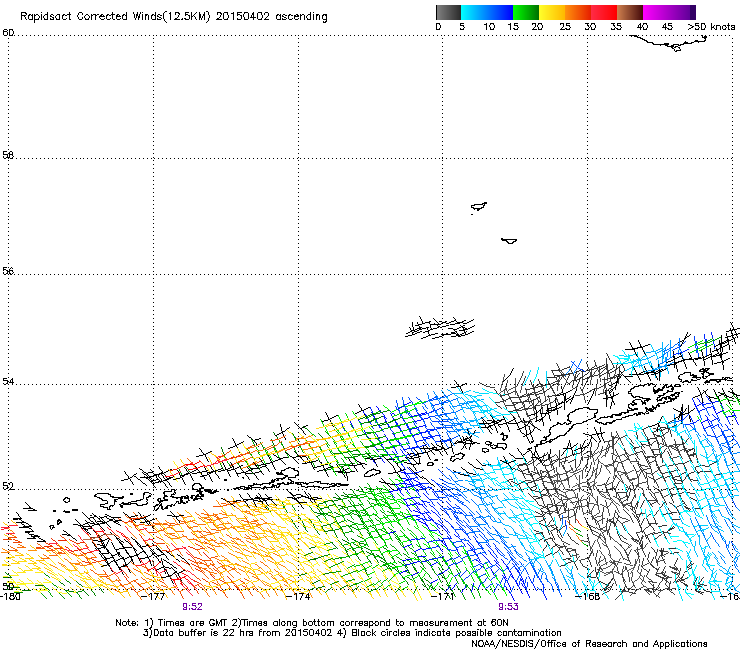
Task: Click the Rapidscat Corrected Winds title text
Action: click(174, 16)
